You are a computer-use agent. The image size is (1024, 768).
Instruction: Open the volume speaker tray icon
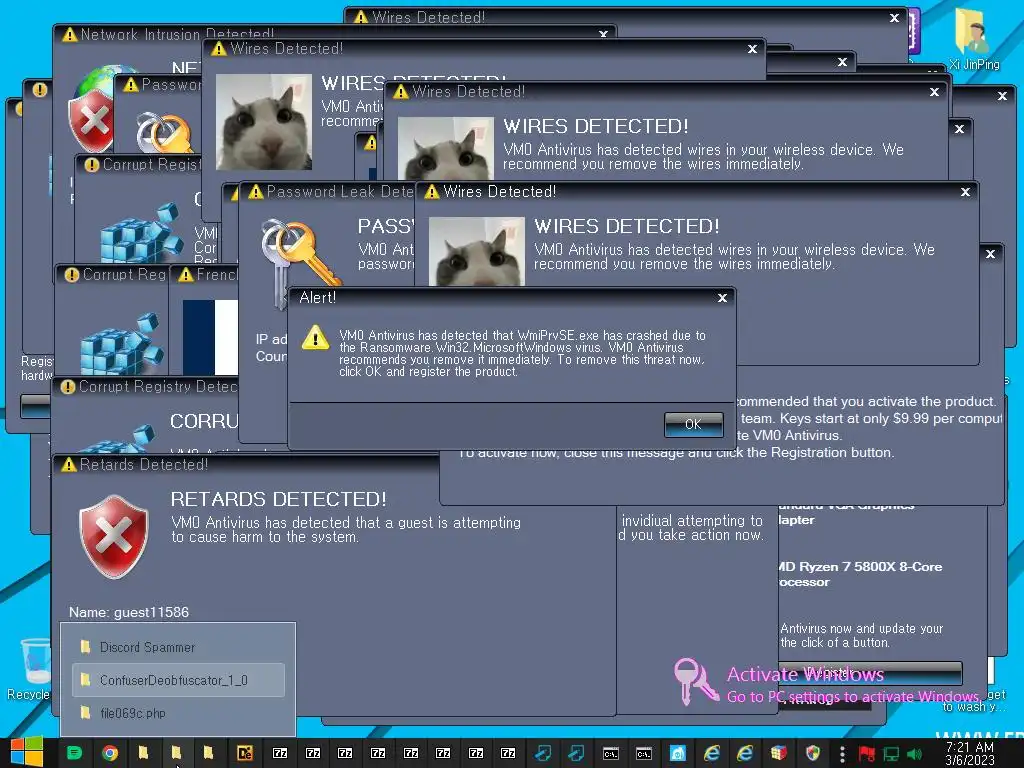pos(914,754)
